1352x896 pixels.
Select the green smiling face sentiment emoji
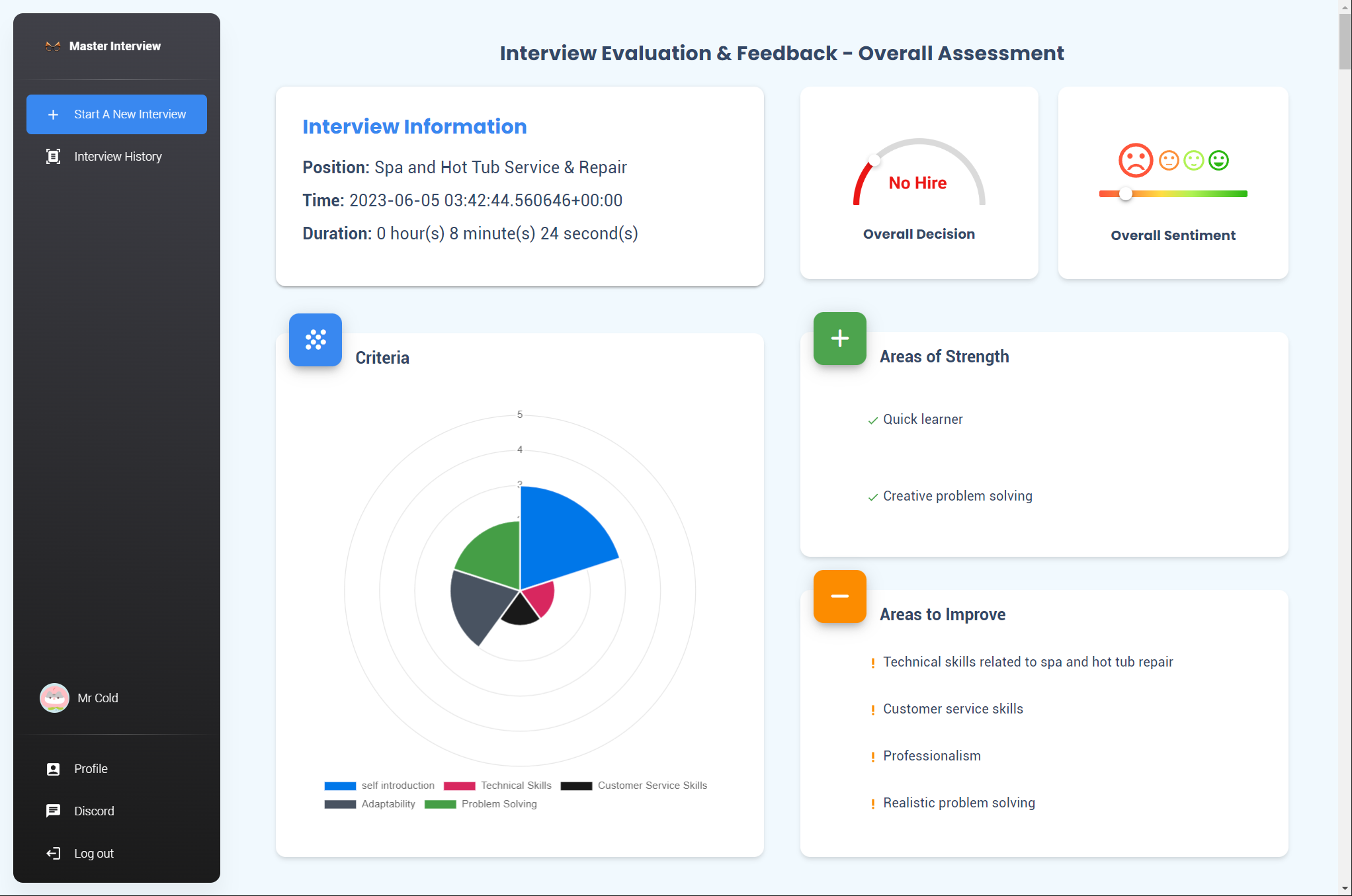coord(1219,160)
